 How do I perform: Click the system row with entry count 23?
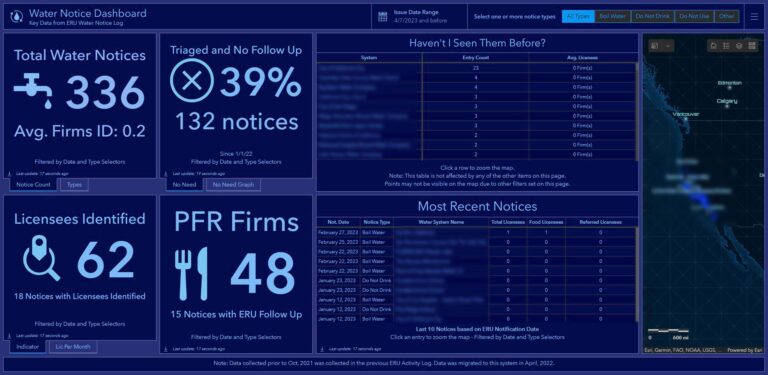click(x=476, y=69)
